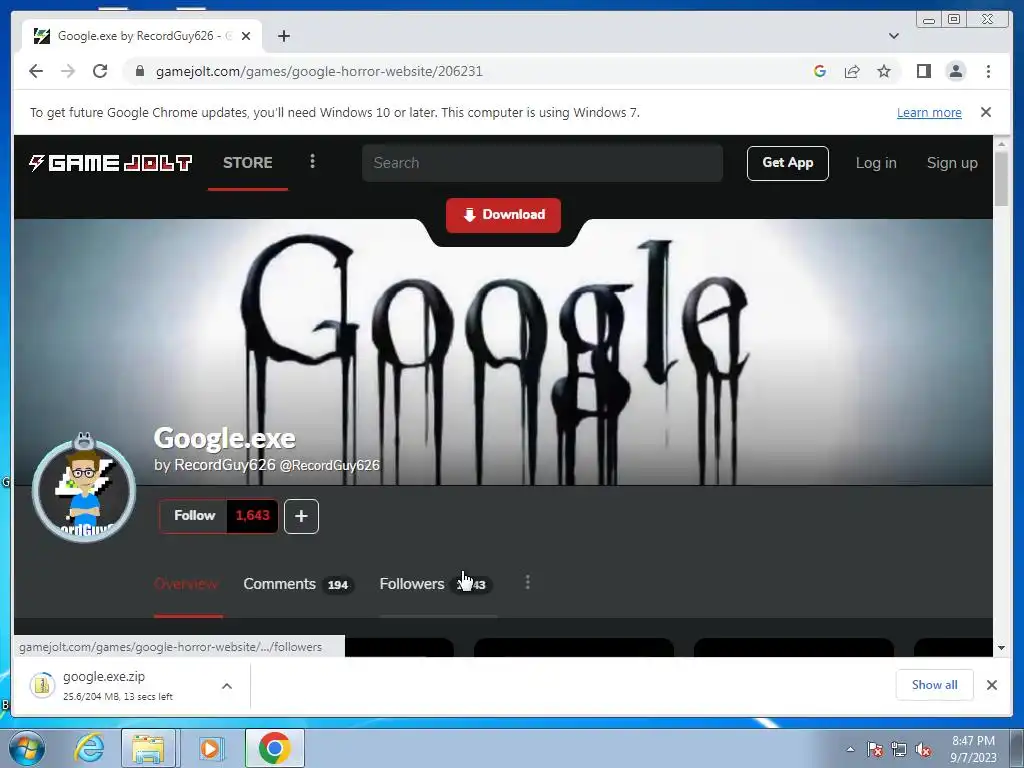1024x768 pixels.
Task: Open the game page tabs more-options dots
Action: (x=528, y=583)
